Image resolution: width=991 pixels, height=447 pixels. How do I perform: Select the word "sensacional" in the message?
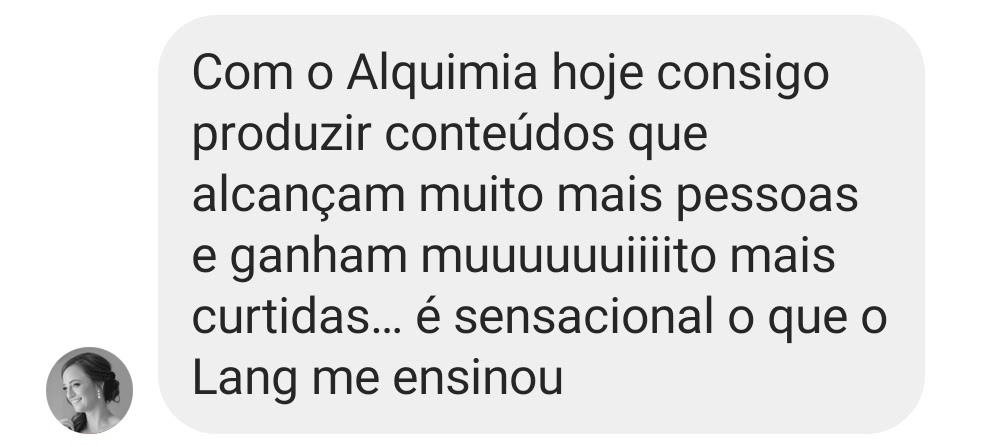[x=583, y=318]
